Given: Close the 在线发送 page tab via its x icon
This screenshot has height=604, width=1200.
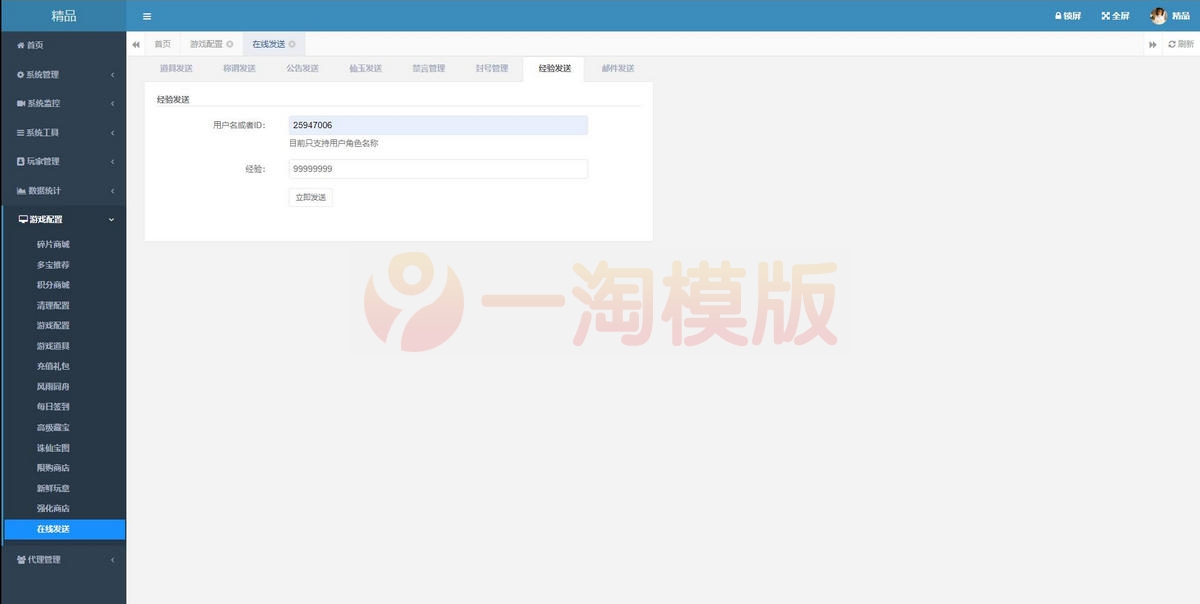Looking at the screenshot, I should [x=292, y=44].
